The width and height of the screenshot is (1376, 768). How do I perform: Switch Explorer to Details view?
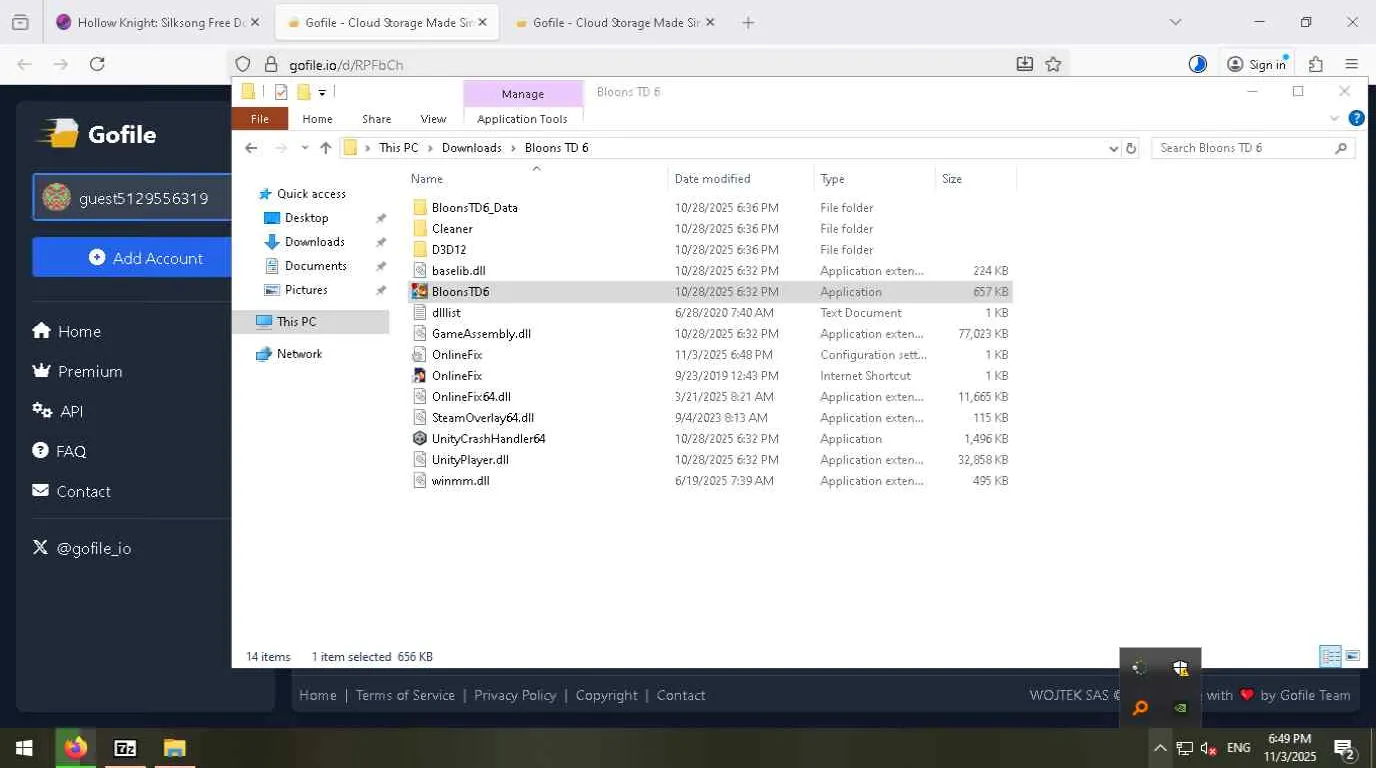1330,656
